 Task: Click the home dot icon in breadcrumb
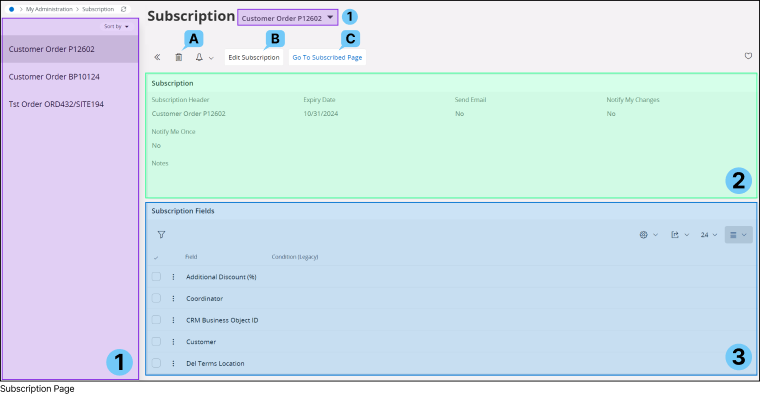[12, 9]
